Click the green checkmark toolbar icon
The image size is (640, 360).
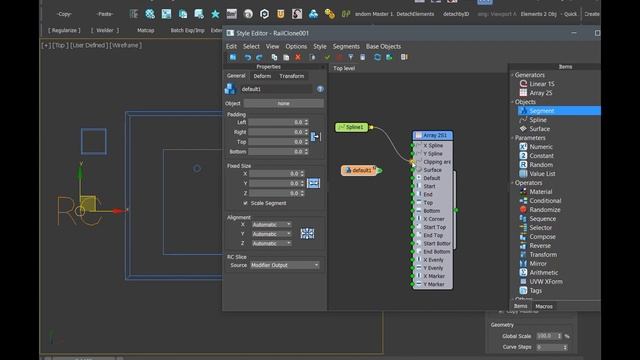click(327, 57)
